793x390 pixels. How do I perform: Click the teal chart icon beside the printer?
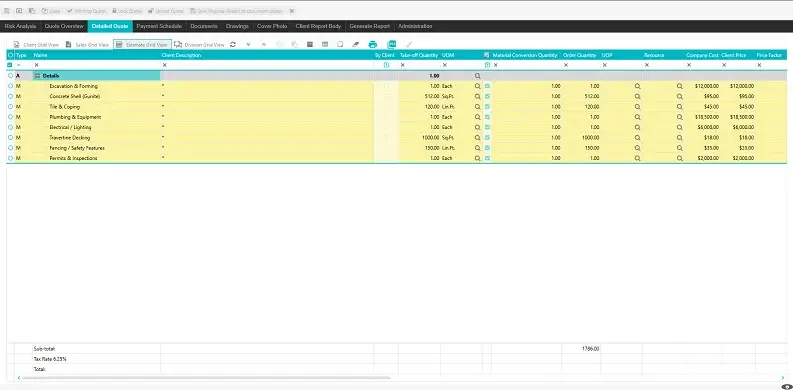pyautogui.click(x=392, y=45)
